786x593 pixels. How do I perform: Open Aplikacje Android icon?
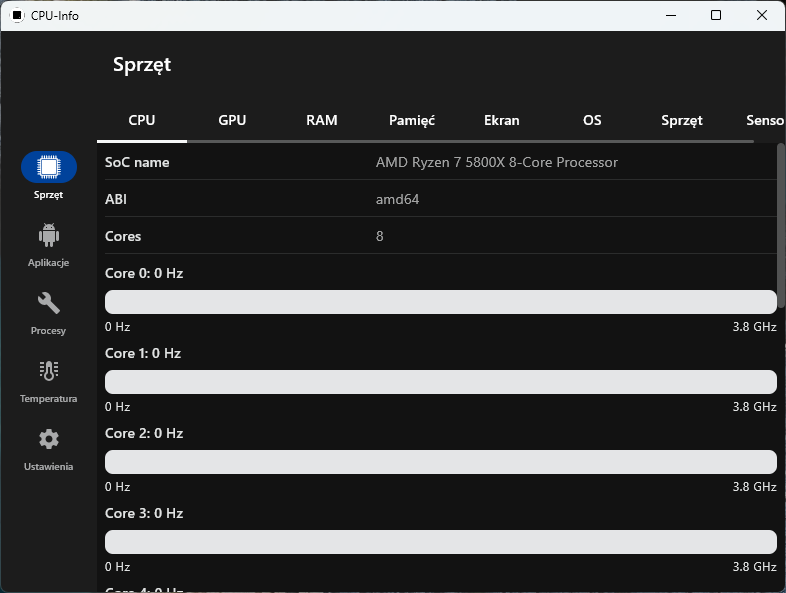[49, 235]
